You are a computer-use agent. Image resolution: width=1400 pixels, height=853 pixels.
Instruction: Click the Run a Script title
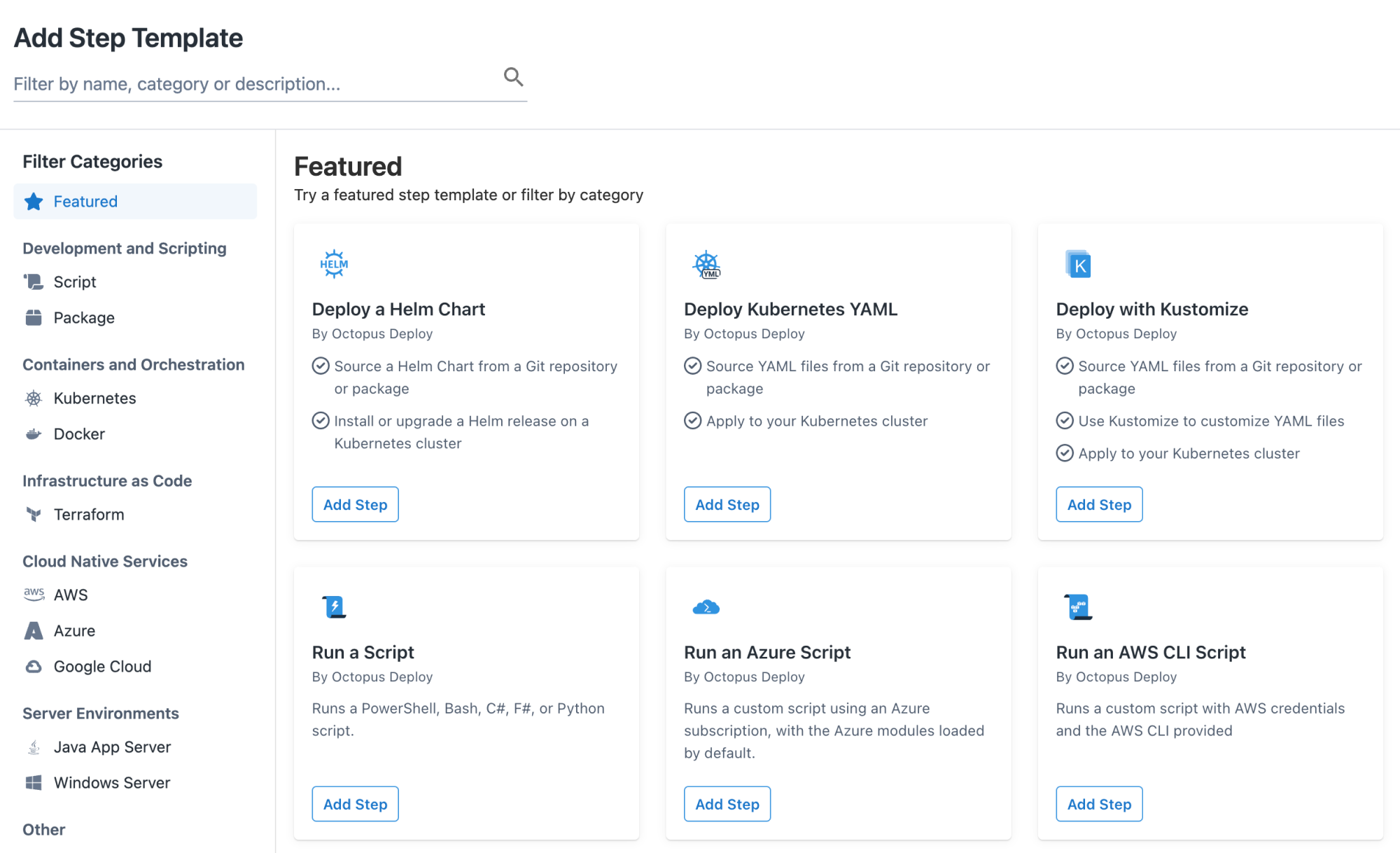(363, 653)
